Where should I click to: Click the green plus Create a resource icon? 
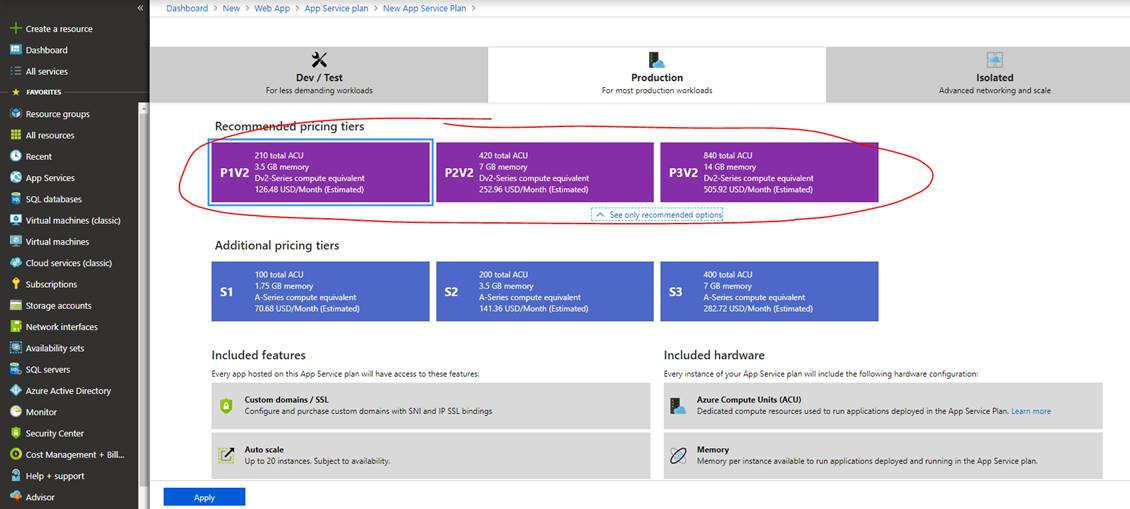[x=15, y=29]
